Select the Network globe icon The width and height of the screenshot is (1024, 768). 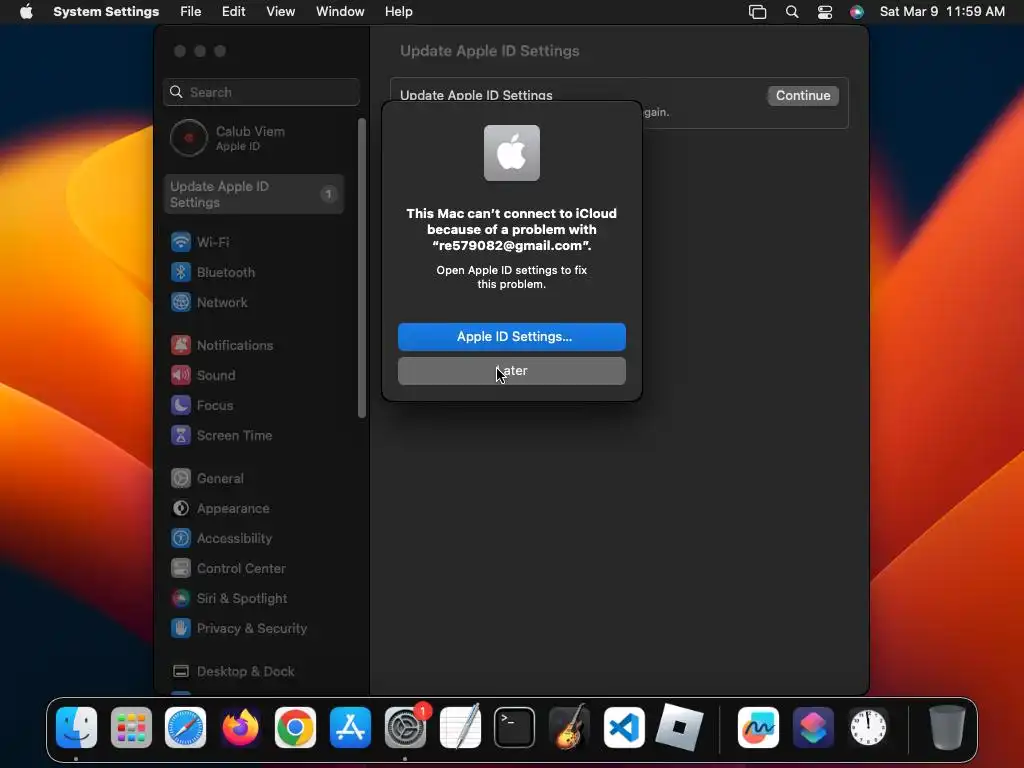click(x=181, y=302)
